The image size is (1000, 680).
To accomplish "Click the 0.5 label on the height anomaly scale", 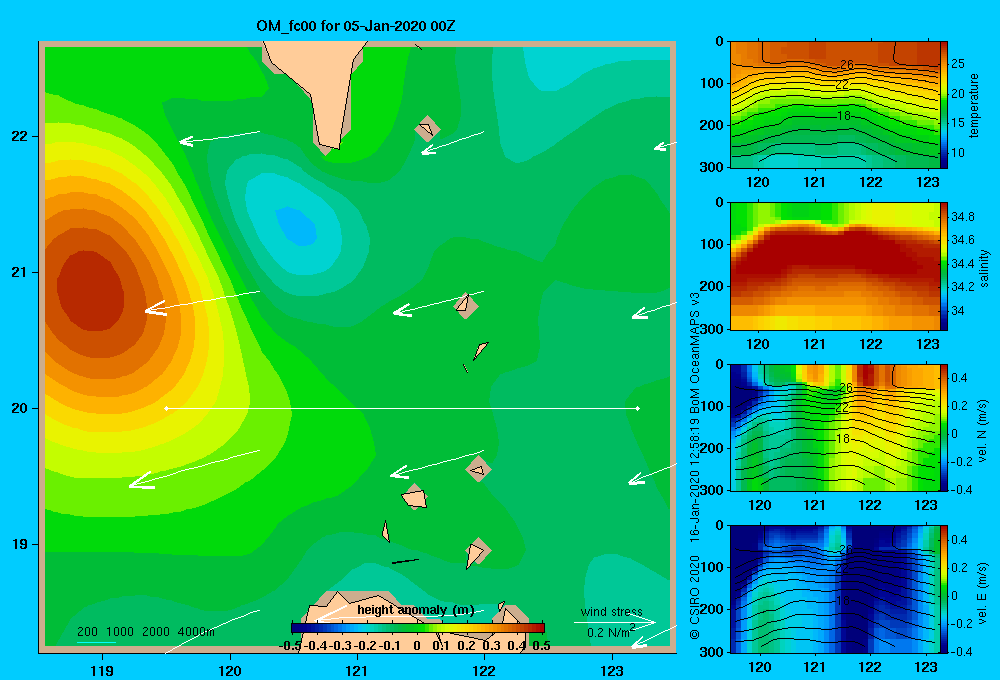I will [541, 646].
